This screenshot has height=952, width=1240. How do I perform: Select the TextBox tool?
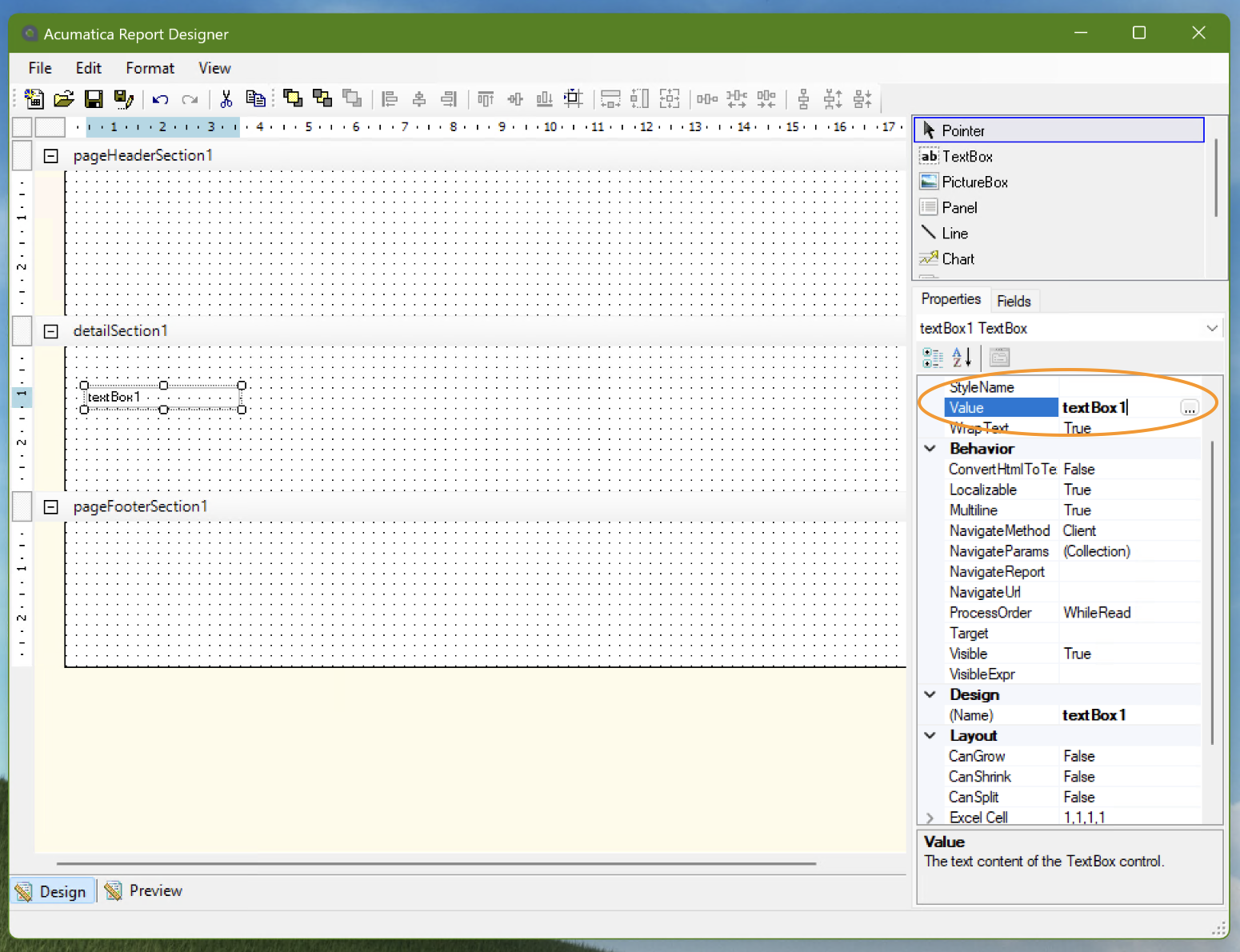(x=966, y=156)
